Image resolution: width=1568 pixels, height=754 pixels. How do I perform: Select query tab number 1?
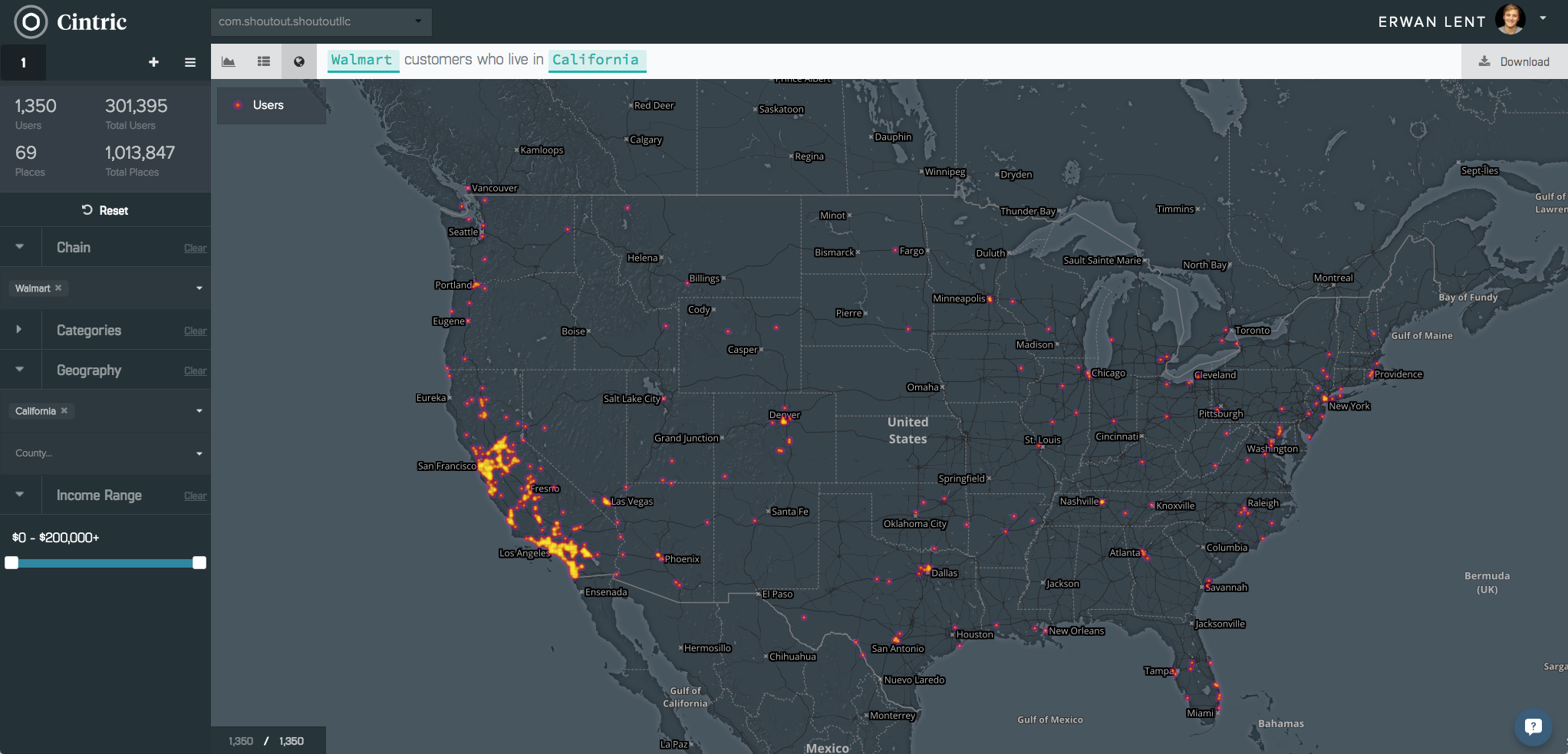coord(23,62)
